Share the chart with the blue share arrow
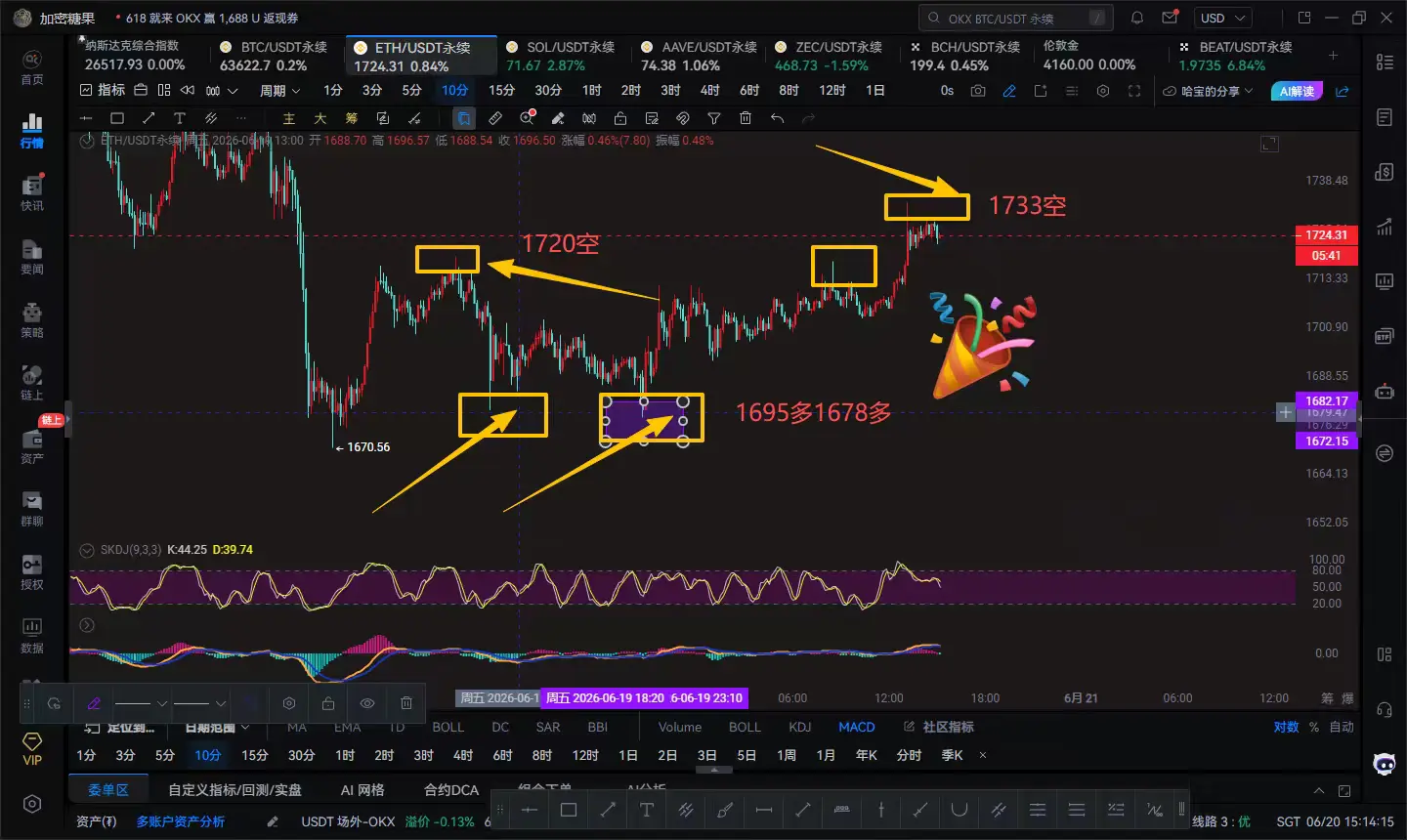 point(1343,91)
